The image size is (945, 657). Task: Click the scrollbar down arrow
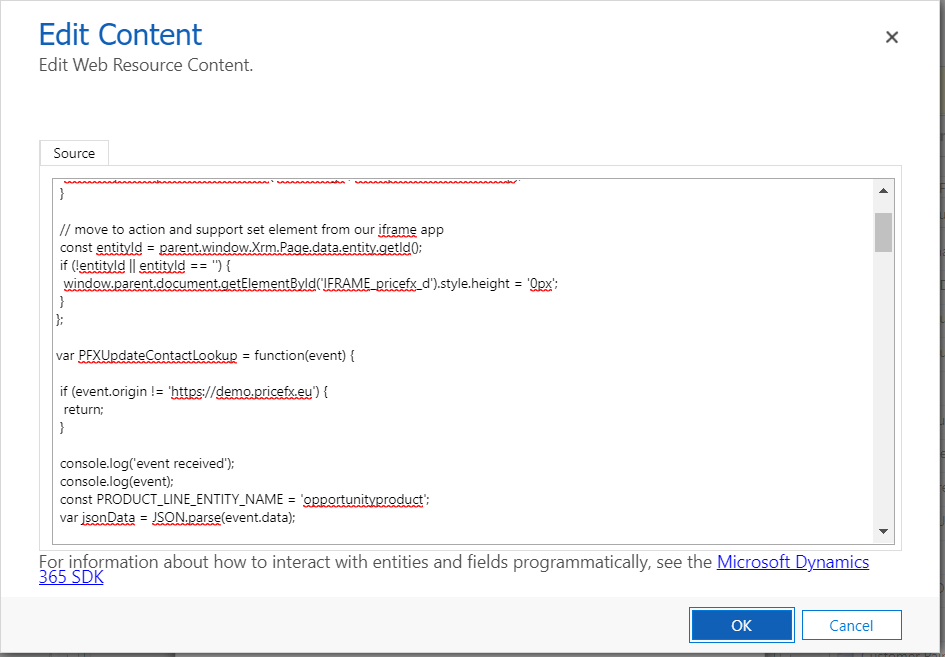point(883,532)
